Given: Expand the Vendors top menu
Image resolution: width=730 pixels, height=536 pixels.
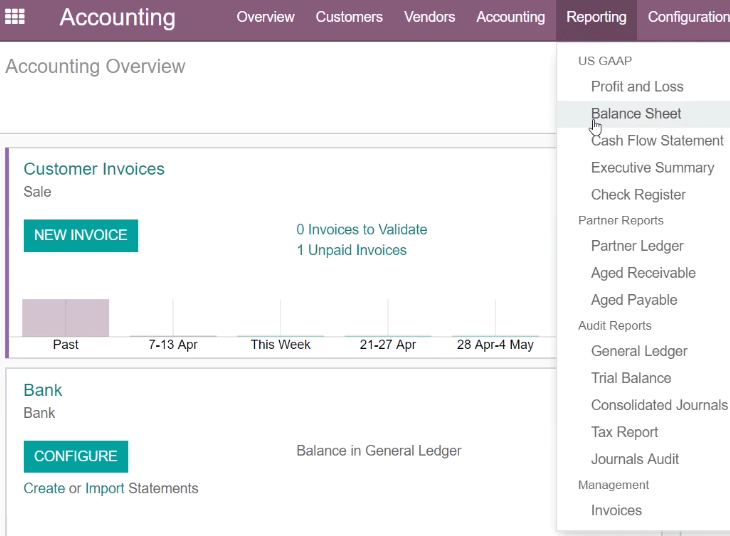Looking at the screenshot, I should pyautogui.click(x=429, y=17).
